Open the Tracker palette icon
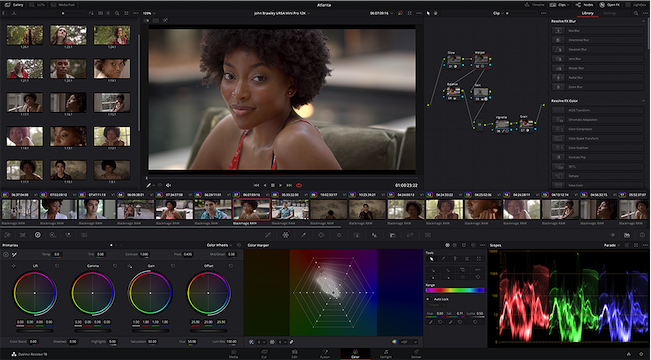The width and height of the screenshot is (651, 360). [x=339, y=235]
